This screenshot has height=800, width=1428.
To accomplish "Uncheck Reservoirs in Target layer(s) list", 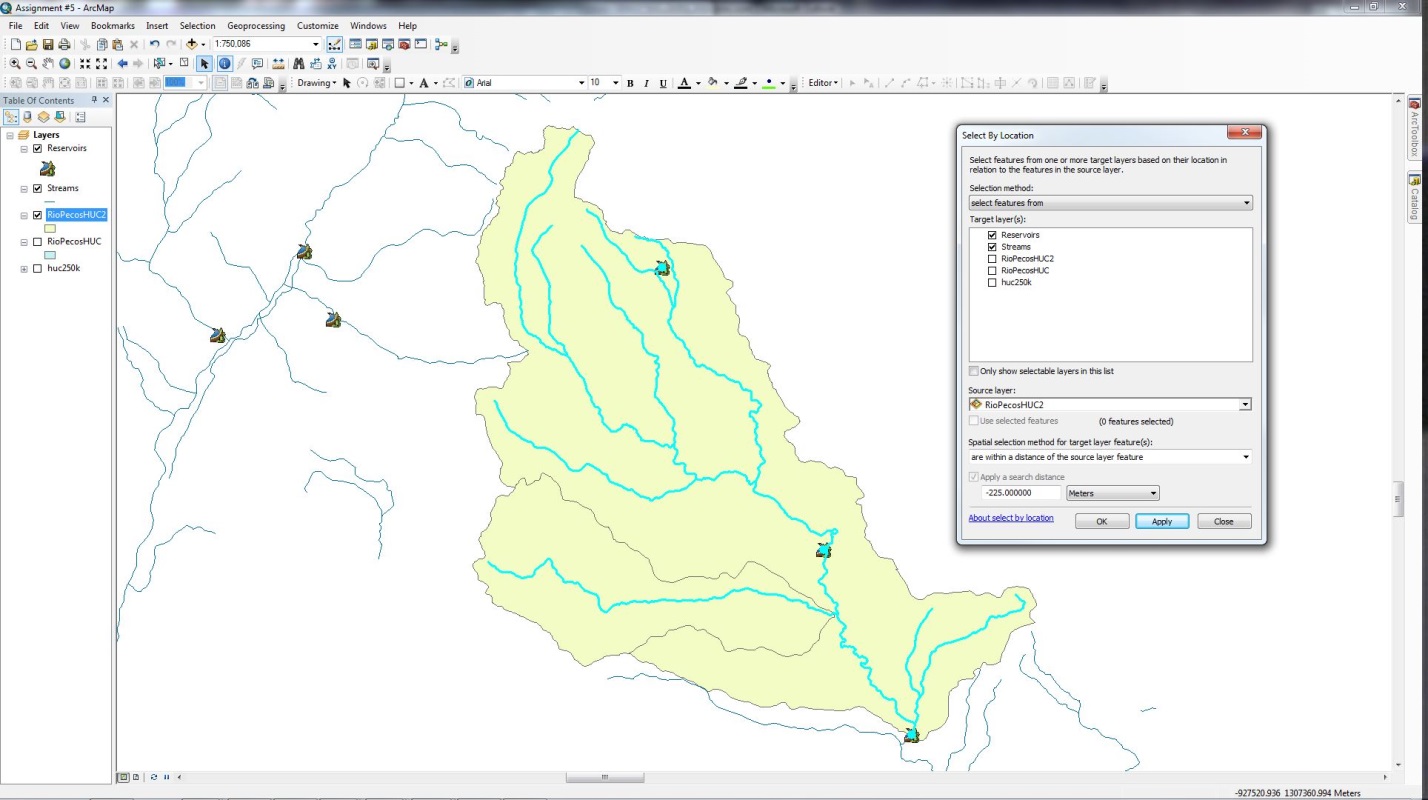I will [x=992, y=235].
